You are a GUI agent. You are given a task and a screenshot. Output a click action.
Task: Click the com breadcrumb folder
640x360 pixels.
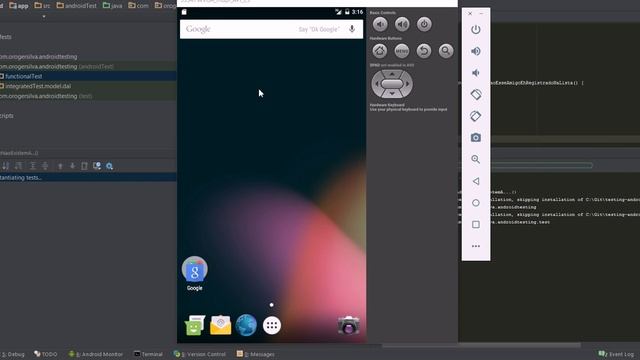pyautogui.click(x=138, y=6)
